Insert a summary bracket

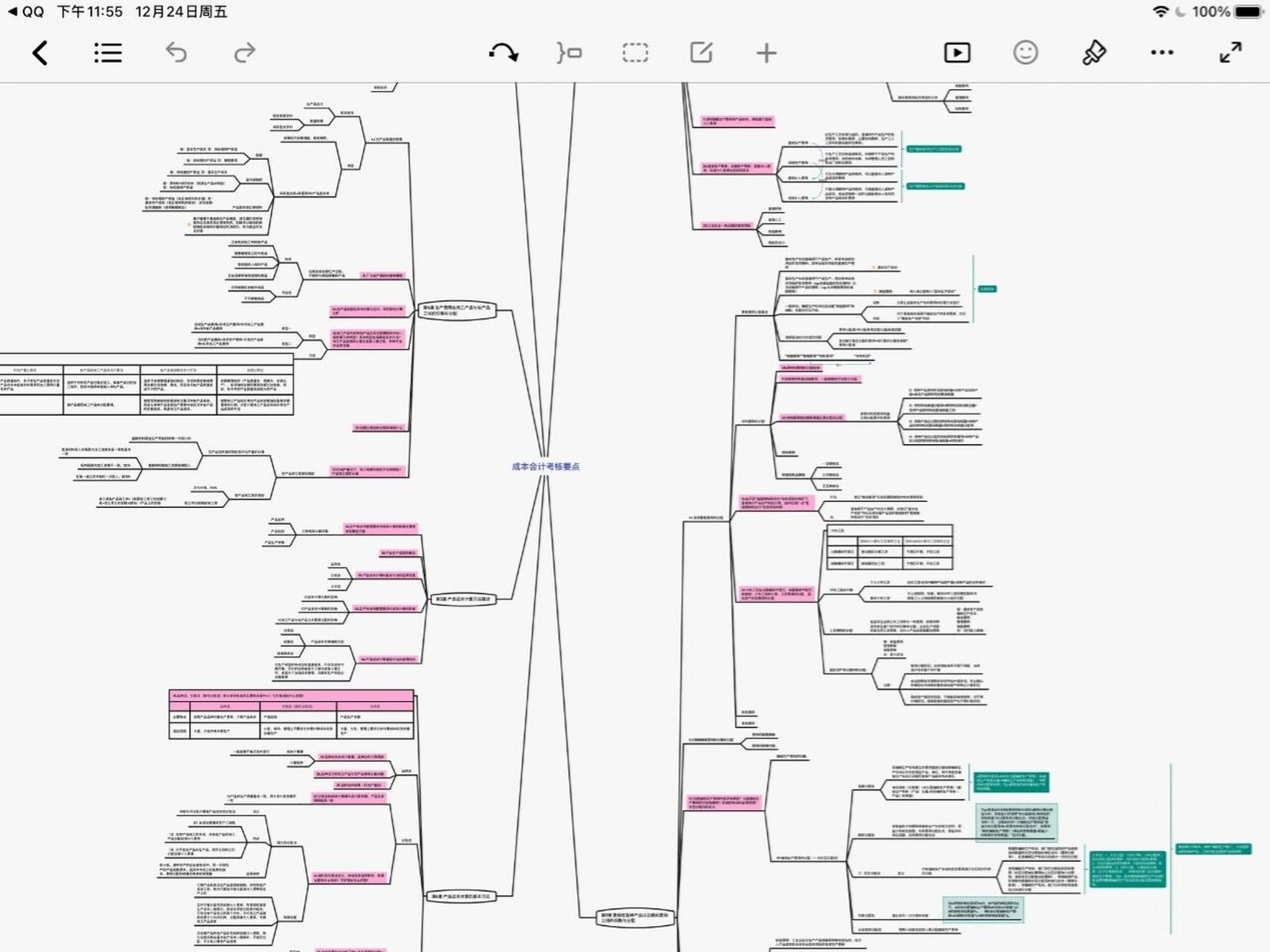(569, 53)
